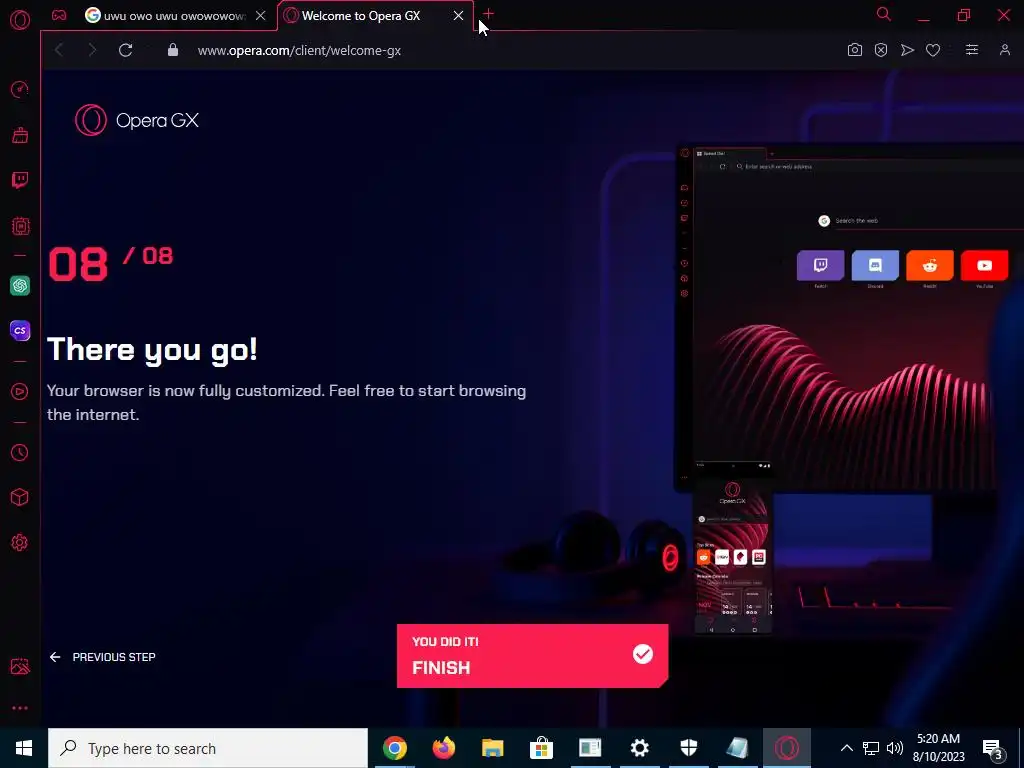Viewport: 1024px width, 768px height.
Task: Open History clock icon in sidebar
Action: (20, 452)
